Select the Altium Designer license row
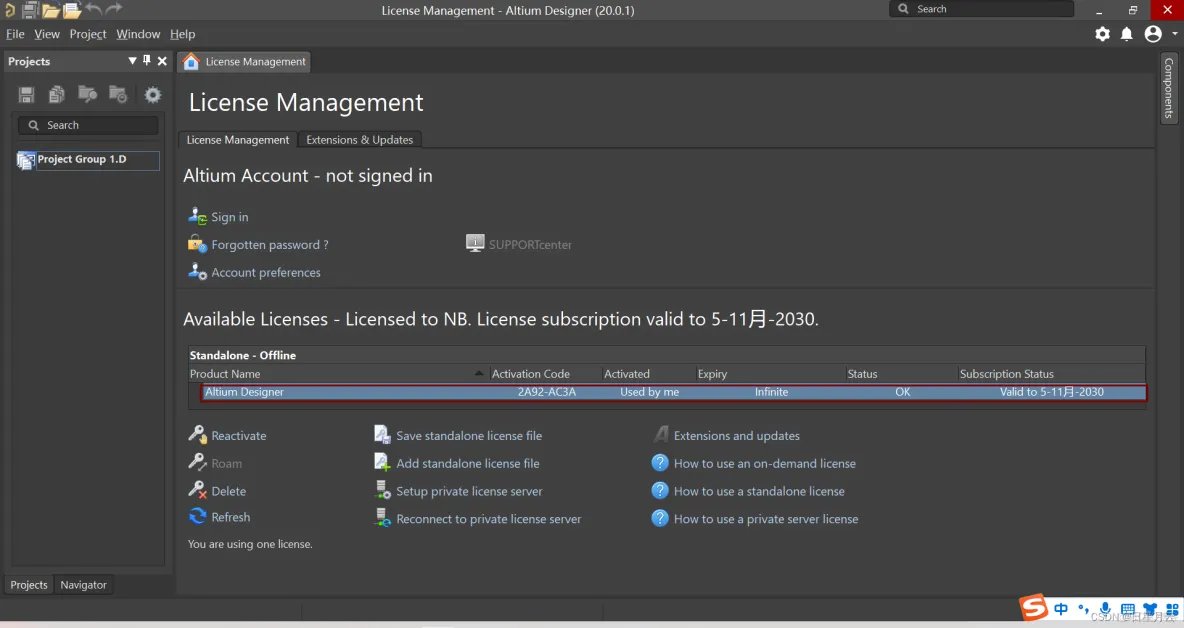The height and width of the screenshot is (628, 1184). pos(674,392)
